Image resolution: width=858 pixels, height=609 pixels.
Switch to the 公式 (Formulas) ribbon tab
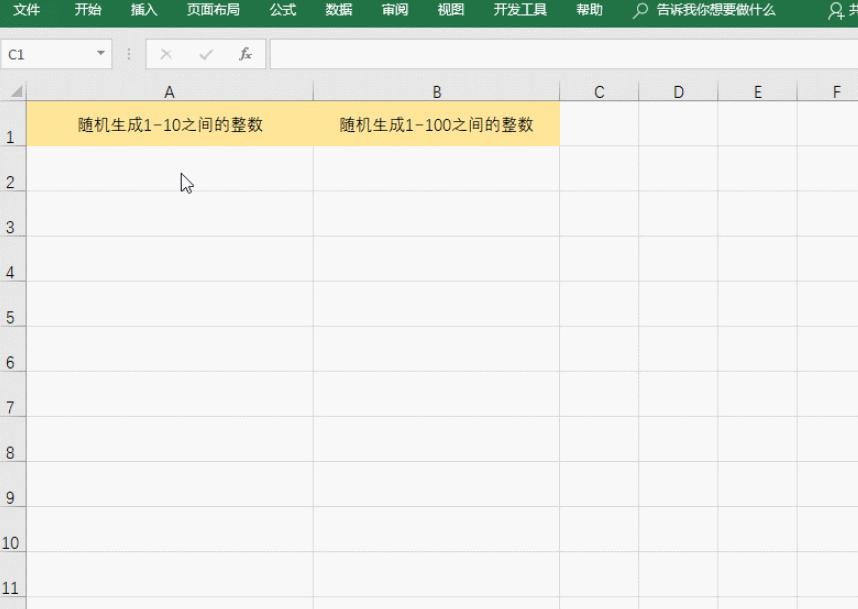click(x=281, y=11)
